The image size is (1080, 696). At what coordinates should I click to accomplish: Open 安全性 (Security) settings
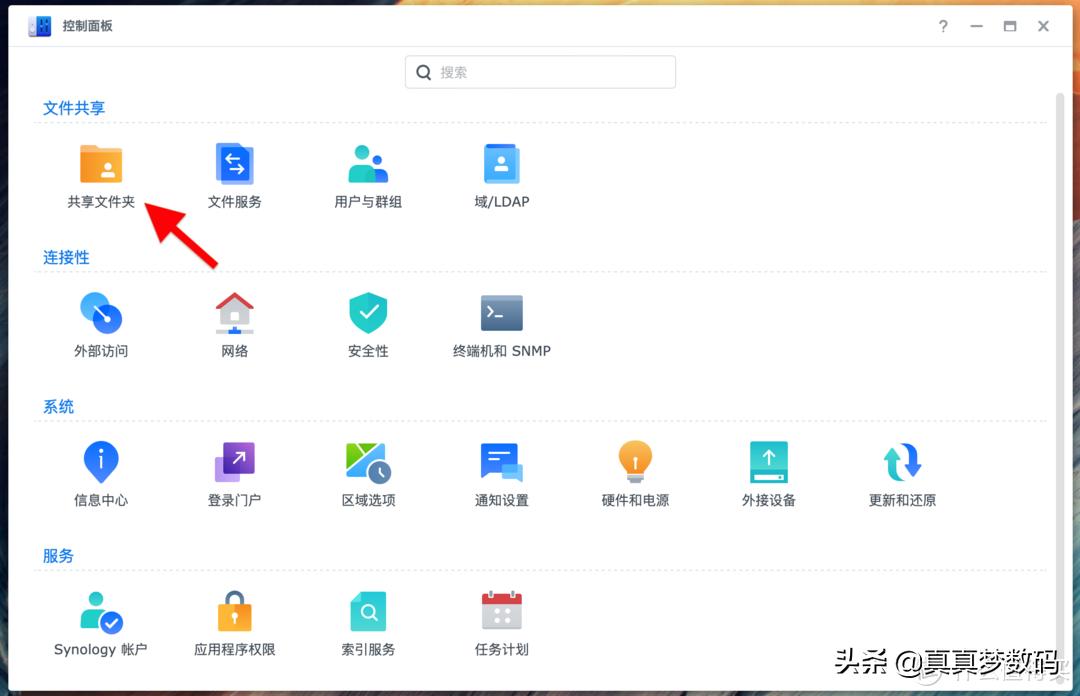[x=367, y=322]
